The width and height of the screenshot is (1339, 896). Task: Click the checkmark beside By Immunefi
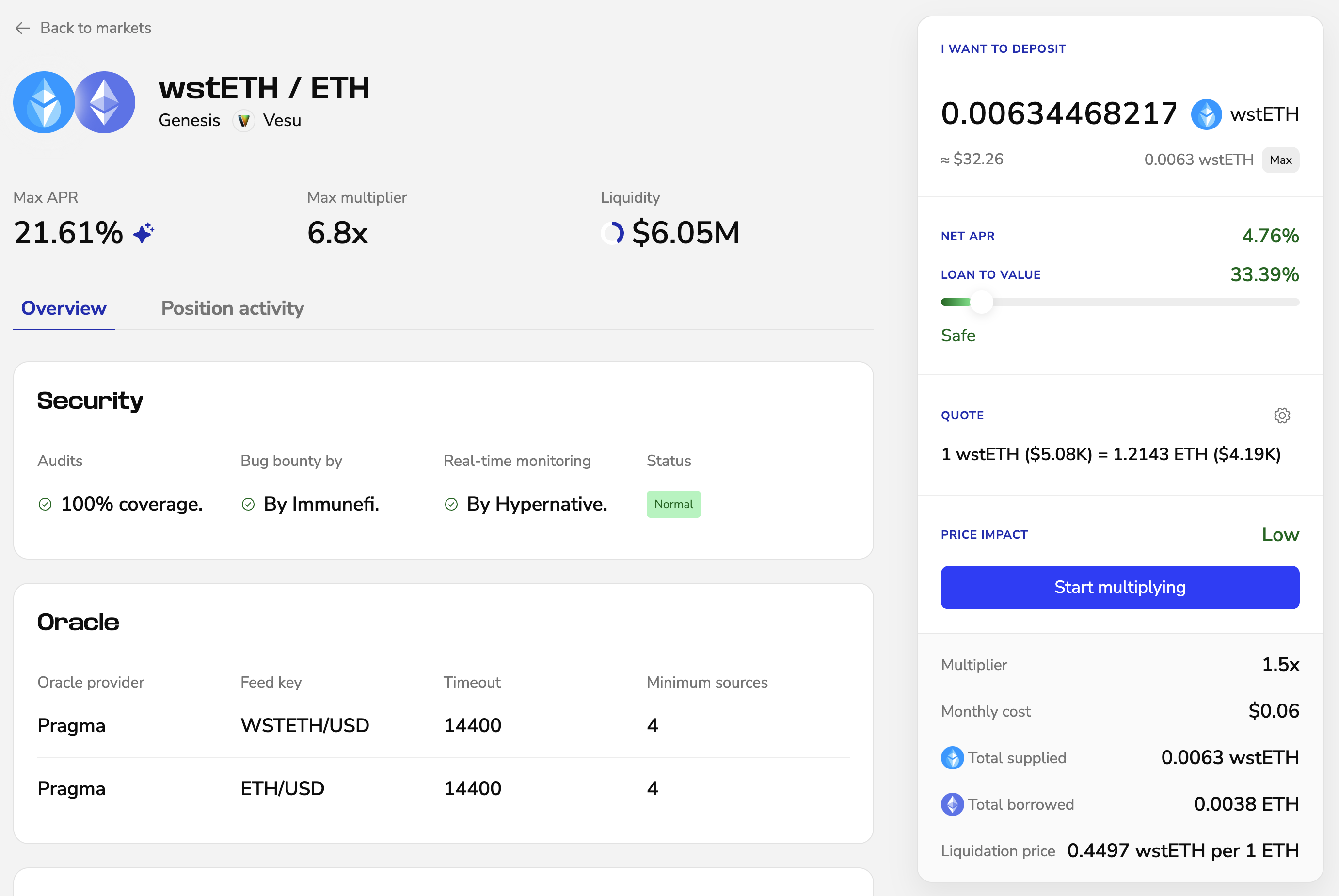point(248,504)
